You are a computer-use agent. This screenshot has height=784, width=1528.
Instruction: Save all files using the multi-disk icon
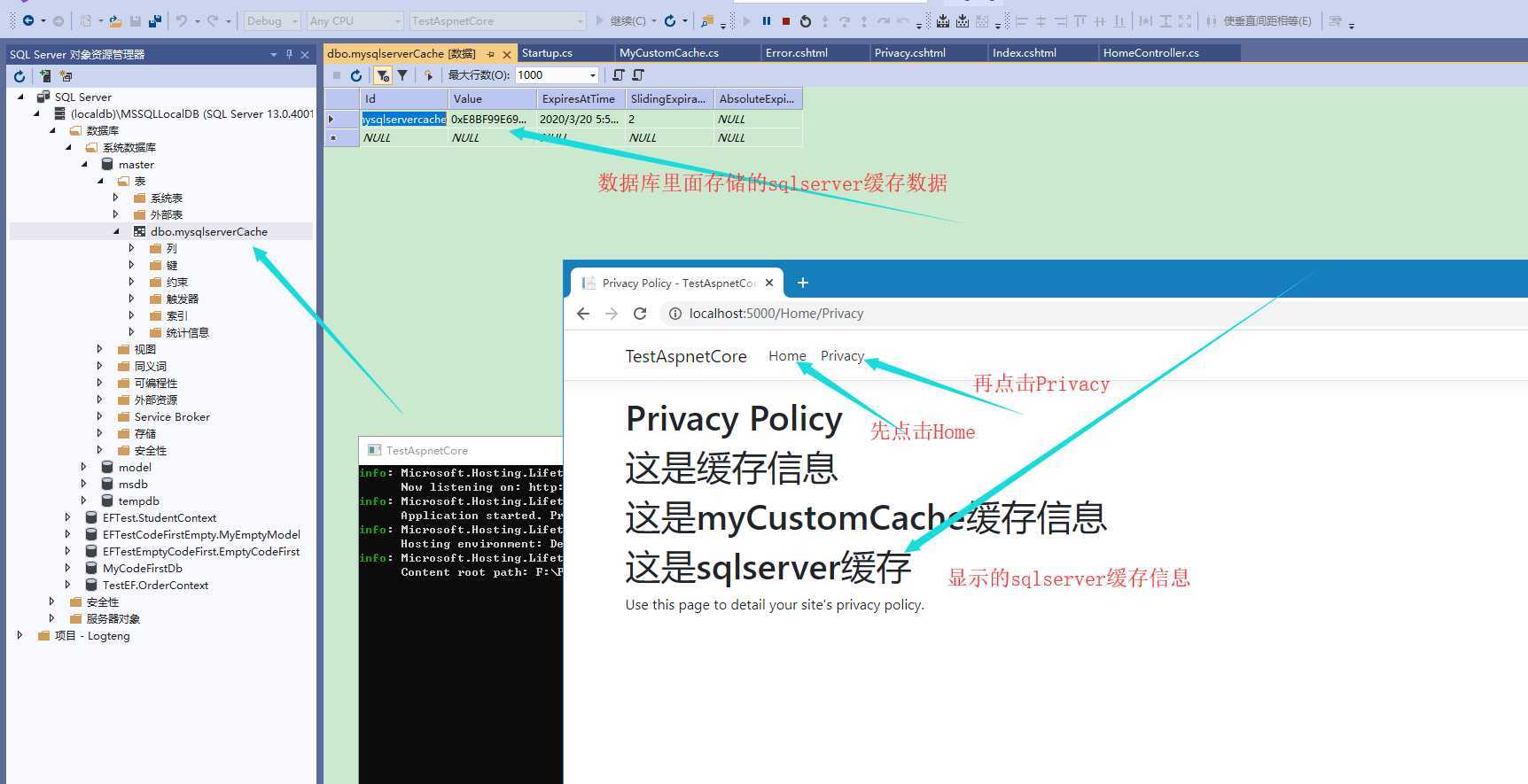[155, 20]
